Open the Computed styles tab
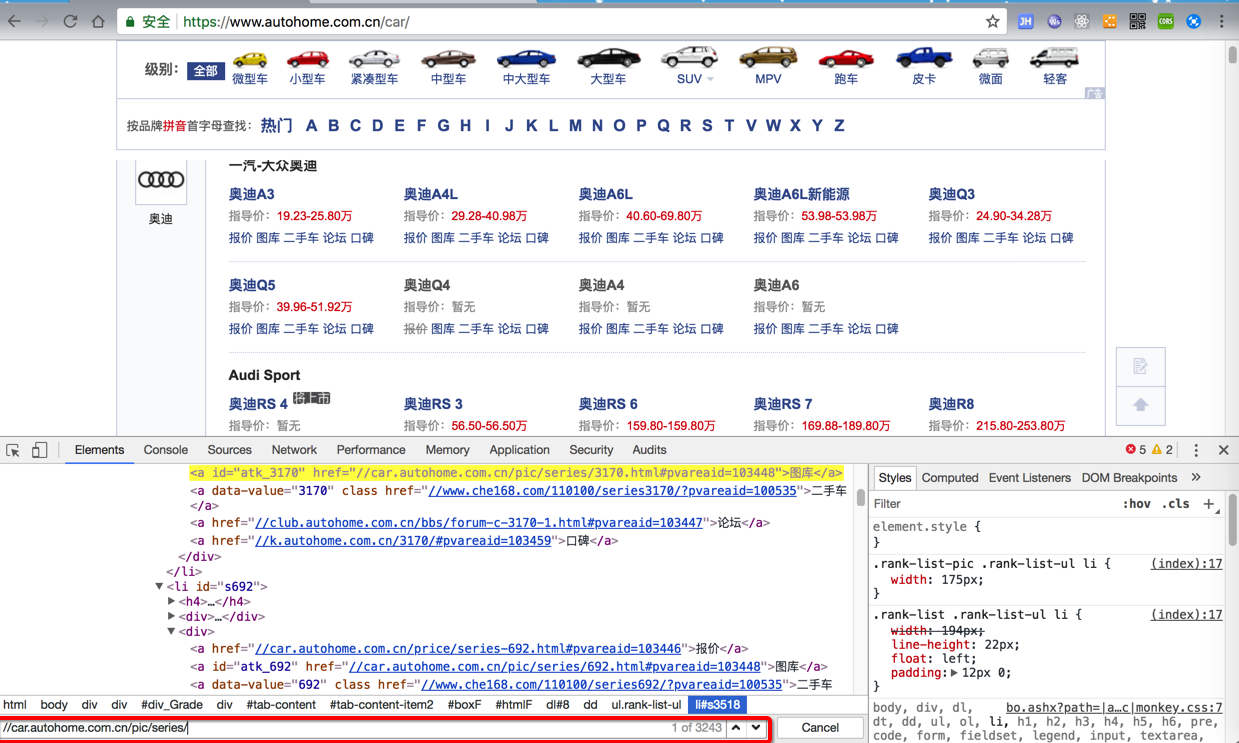The image size is (1239, 743). click(950, 478)
